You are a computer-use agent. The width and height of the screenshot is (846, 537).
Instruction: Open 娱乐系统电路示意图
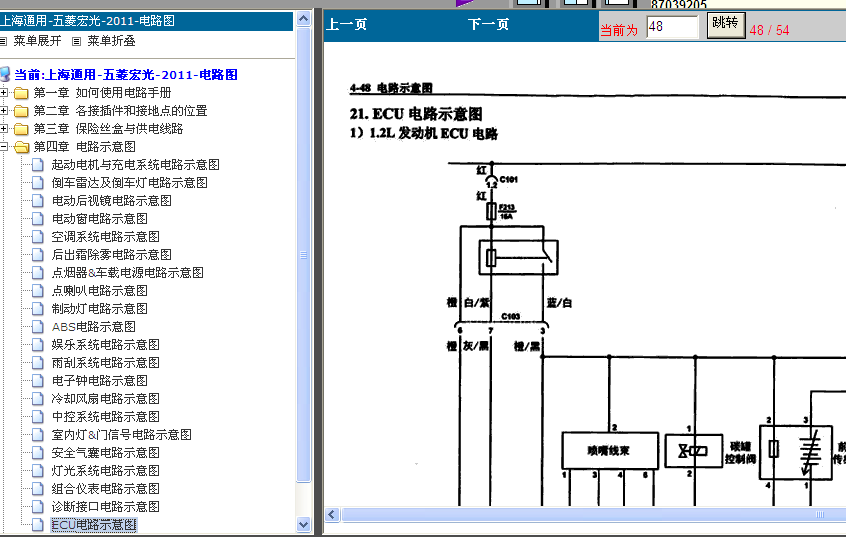pos(106,344)
